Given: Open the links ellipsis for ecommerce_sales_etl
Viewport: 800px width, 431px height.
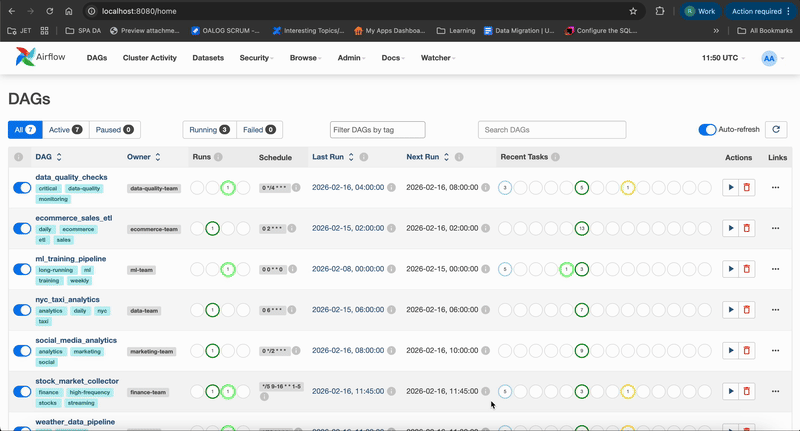Looking at the screenshot, I should point(776,228).
